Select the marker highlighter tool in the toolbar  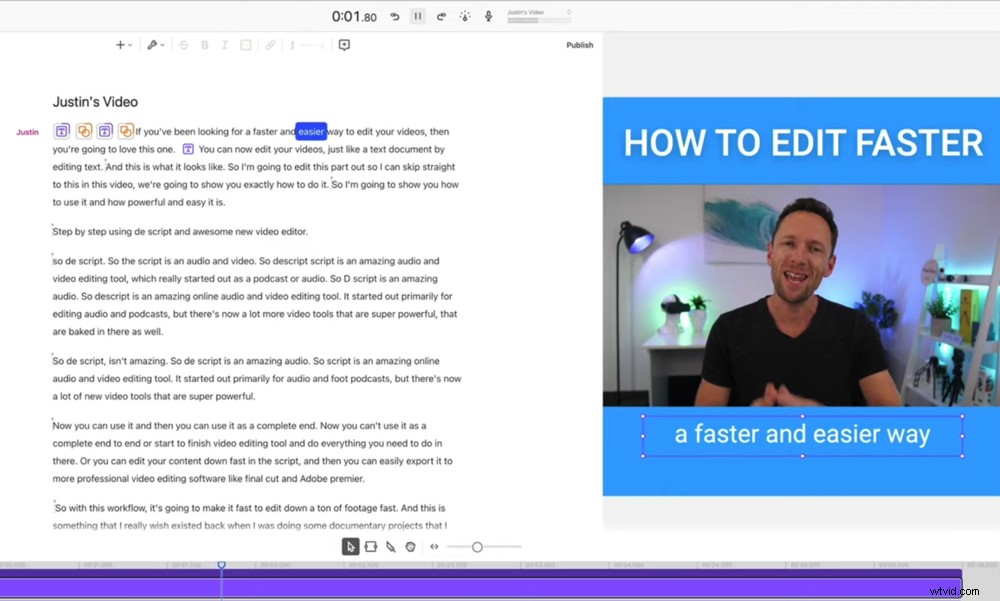[153, 45]
